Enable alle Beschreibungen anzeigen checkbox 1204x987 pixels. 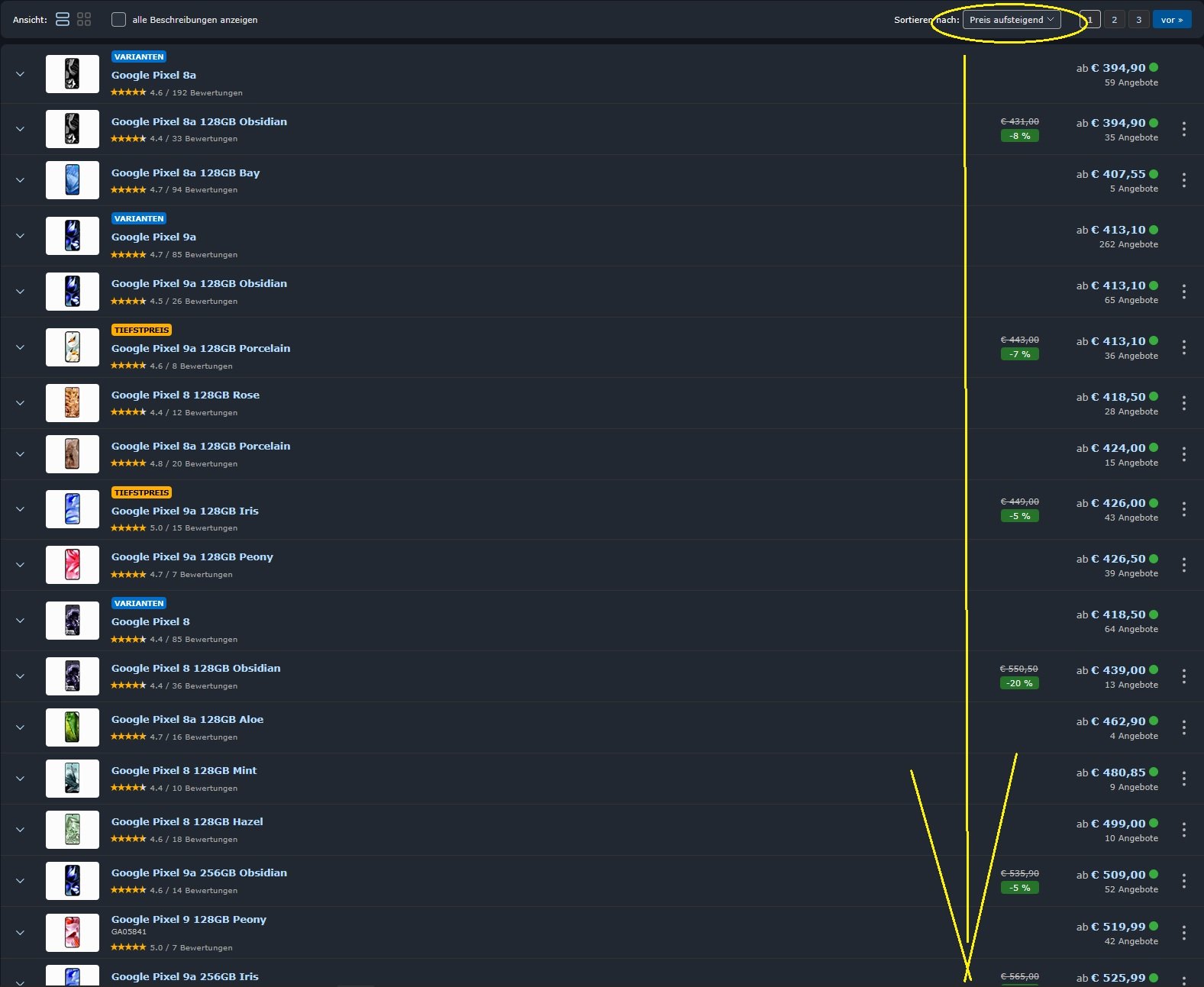pos(118,19)
